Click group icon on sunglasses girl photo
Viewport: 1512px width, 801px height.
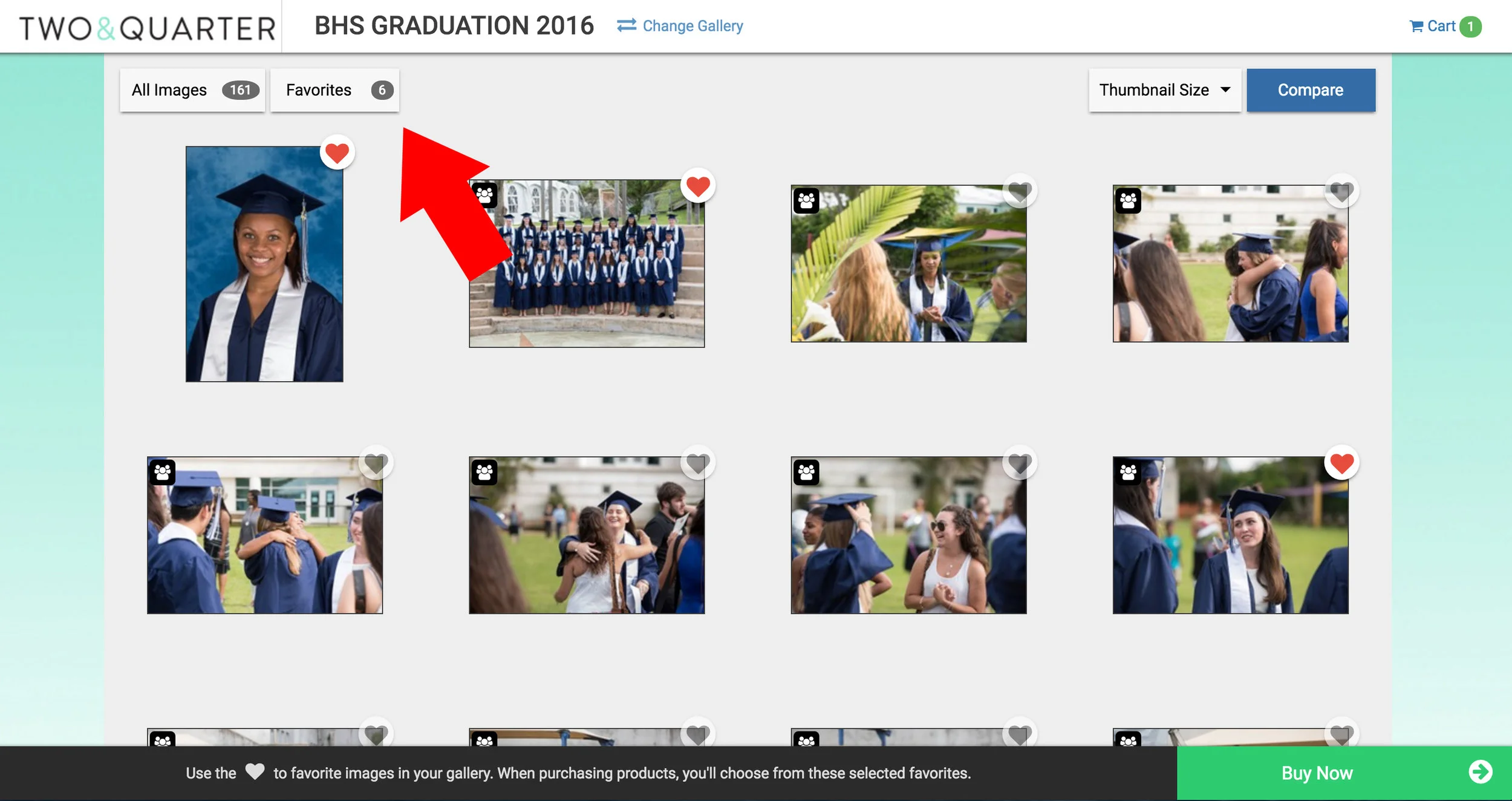pos(806,472)
